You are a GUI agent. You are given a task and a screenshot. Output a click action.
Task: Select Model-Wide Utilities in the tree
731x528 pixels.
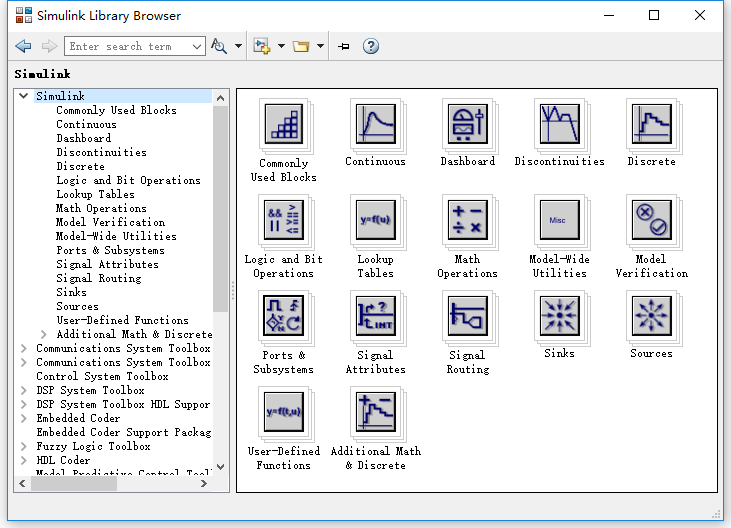click(x=116, y=236)
